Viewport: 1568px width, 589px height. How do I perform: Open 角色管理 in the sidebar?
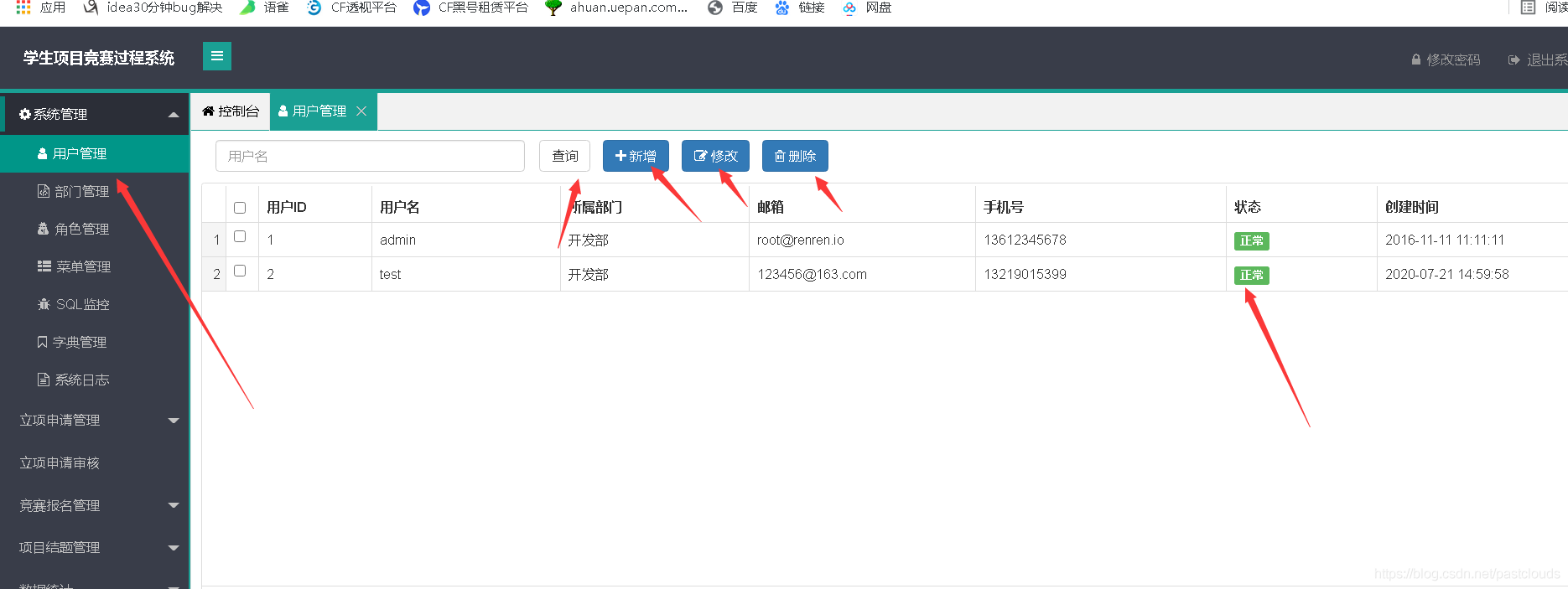coord(81,229)
